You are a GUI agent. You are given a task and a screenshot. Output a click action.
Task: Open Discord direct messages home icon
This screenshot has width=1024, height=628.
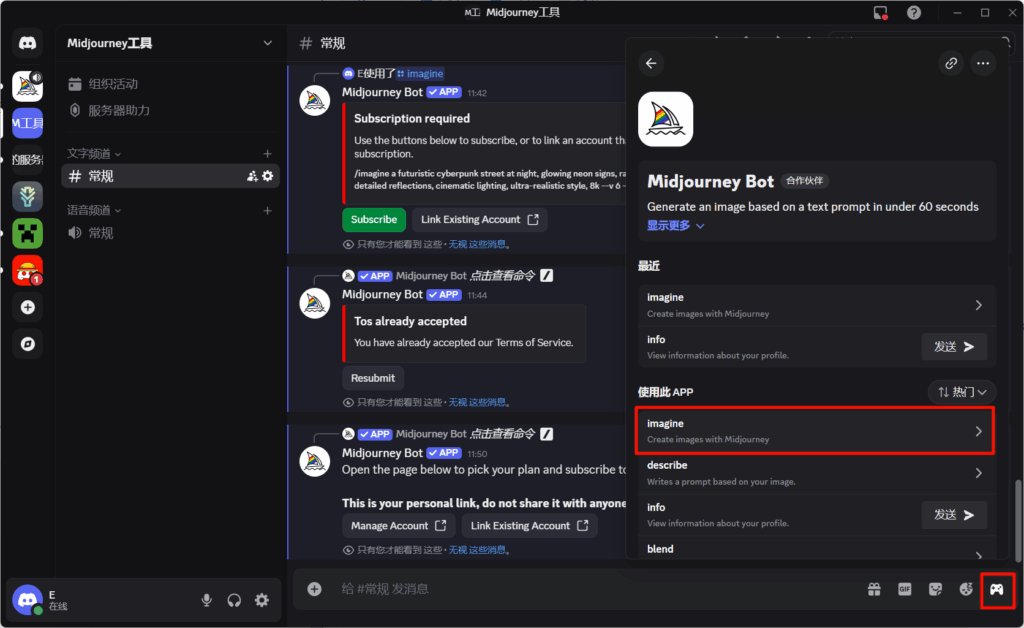point(27,44)
